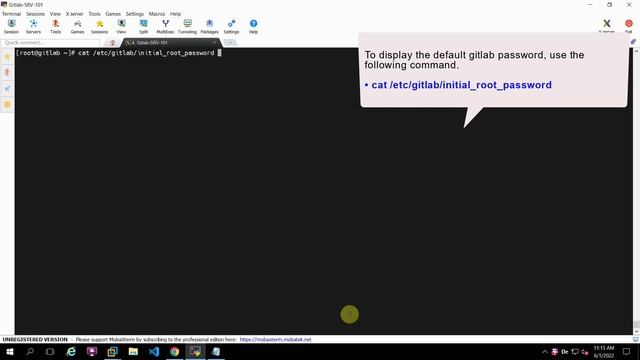Click the Tools toolbar icon
The image size is (640, 360).
click(56, 26)
